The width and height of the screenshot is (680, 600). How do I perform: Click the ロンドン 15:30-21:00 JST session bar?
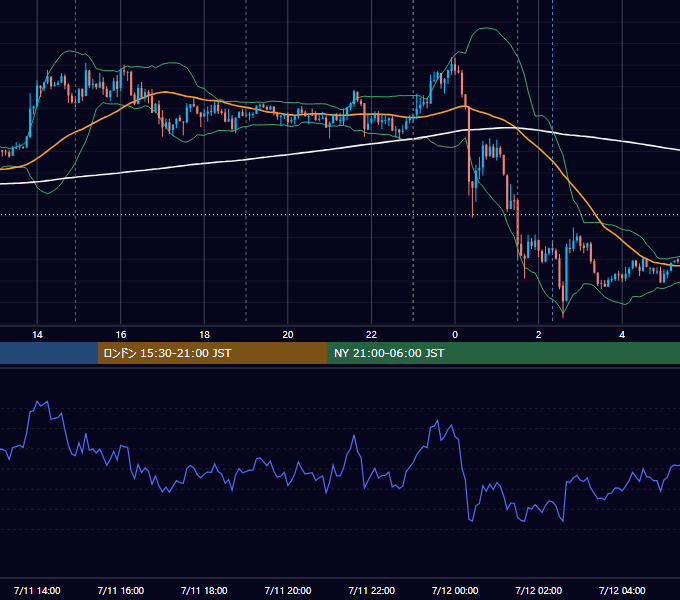212,353
